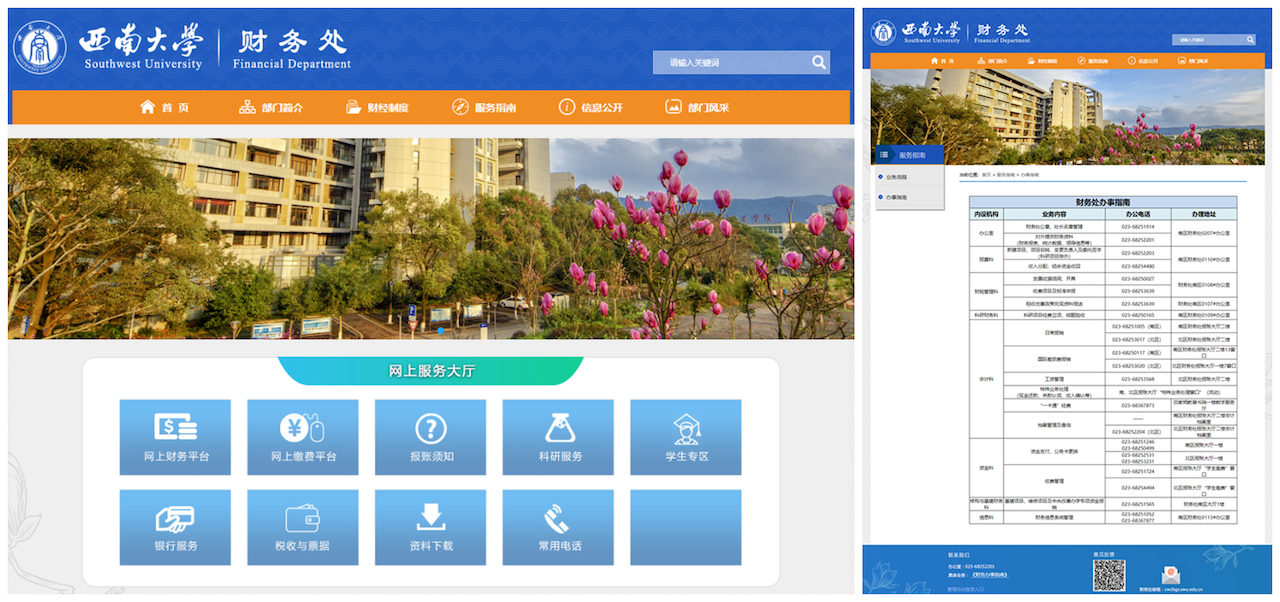Open the 资料下载 download tile
This screenshot has height=602, width=1280.
(x=431, y=527)
